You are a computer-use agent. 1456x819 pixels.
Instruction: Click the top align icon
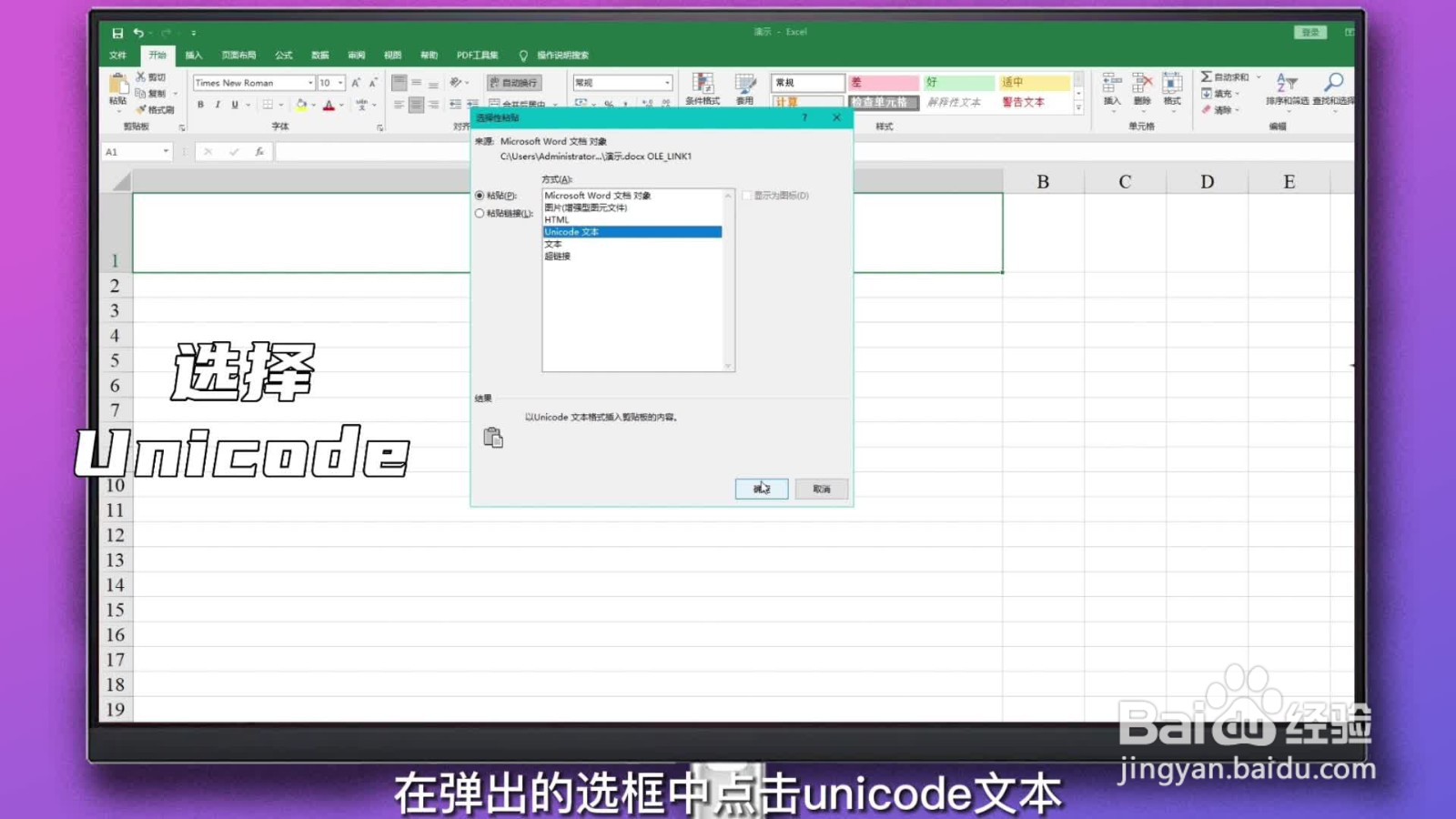pos(399,83)
